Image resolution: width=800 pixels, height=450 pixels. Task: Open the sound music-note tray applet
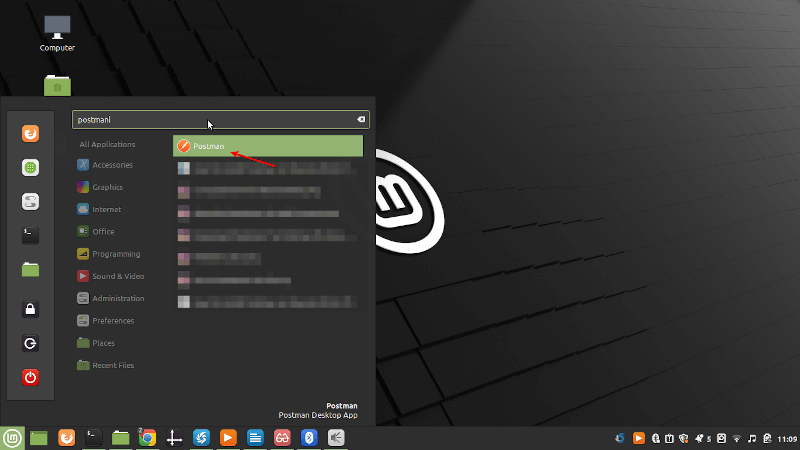[752, 438]
